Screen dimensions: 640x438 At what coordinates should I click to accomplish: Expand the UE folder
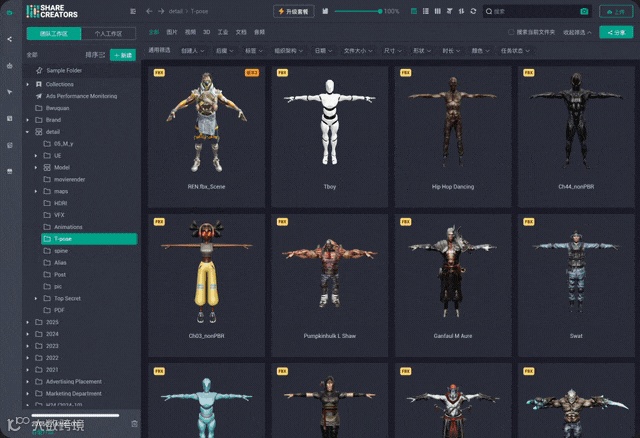click(x=36, y=156)
